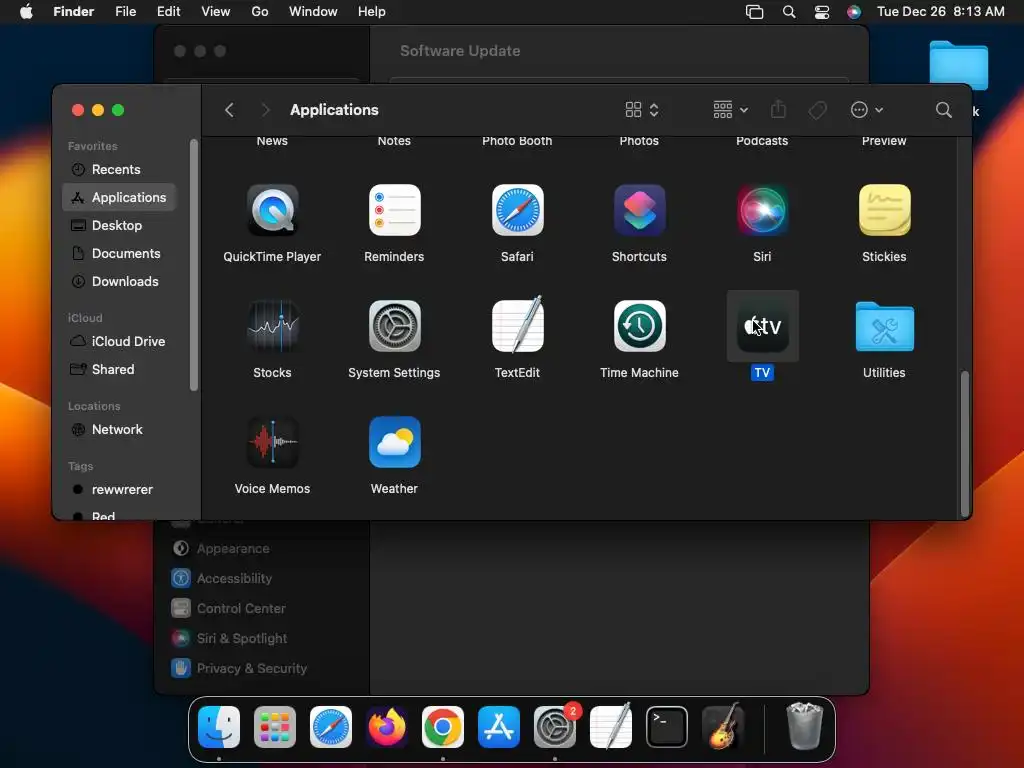Select Shared in Finder sidebar
1024x768 pixels.
pyautogui.click(x=120, y=370)
